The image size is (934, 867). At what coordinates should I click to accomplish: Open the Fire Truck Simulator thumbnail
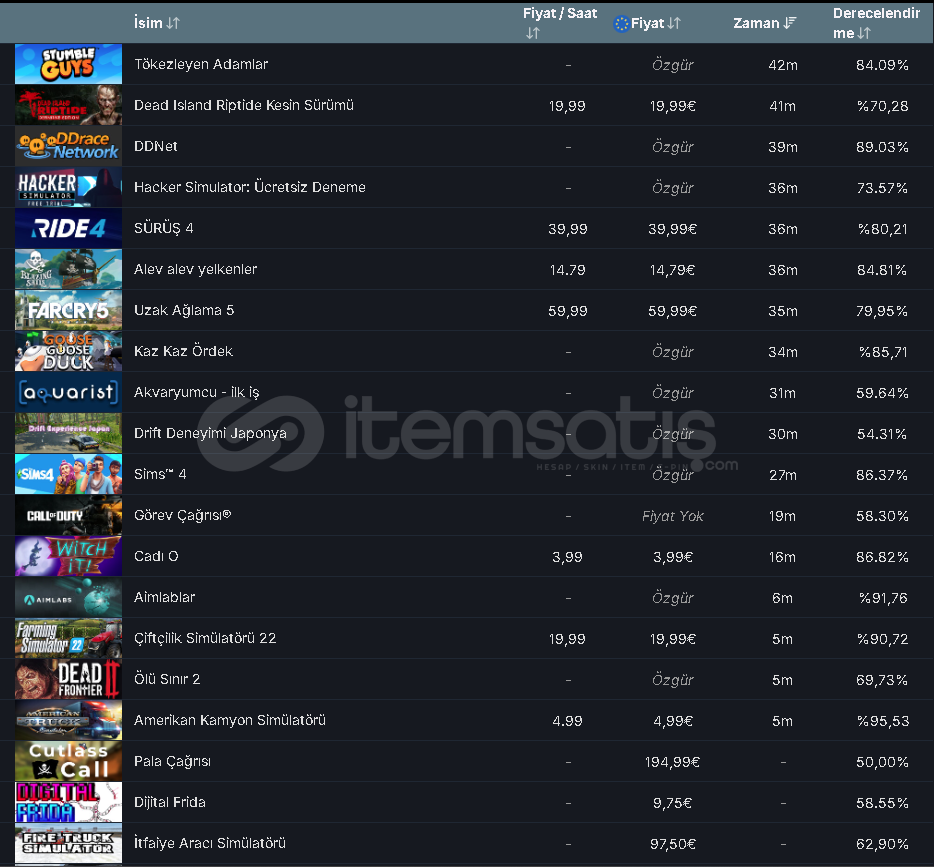click(69, 844)
